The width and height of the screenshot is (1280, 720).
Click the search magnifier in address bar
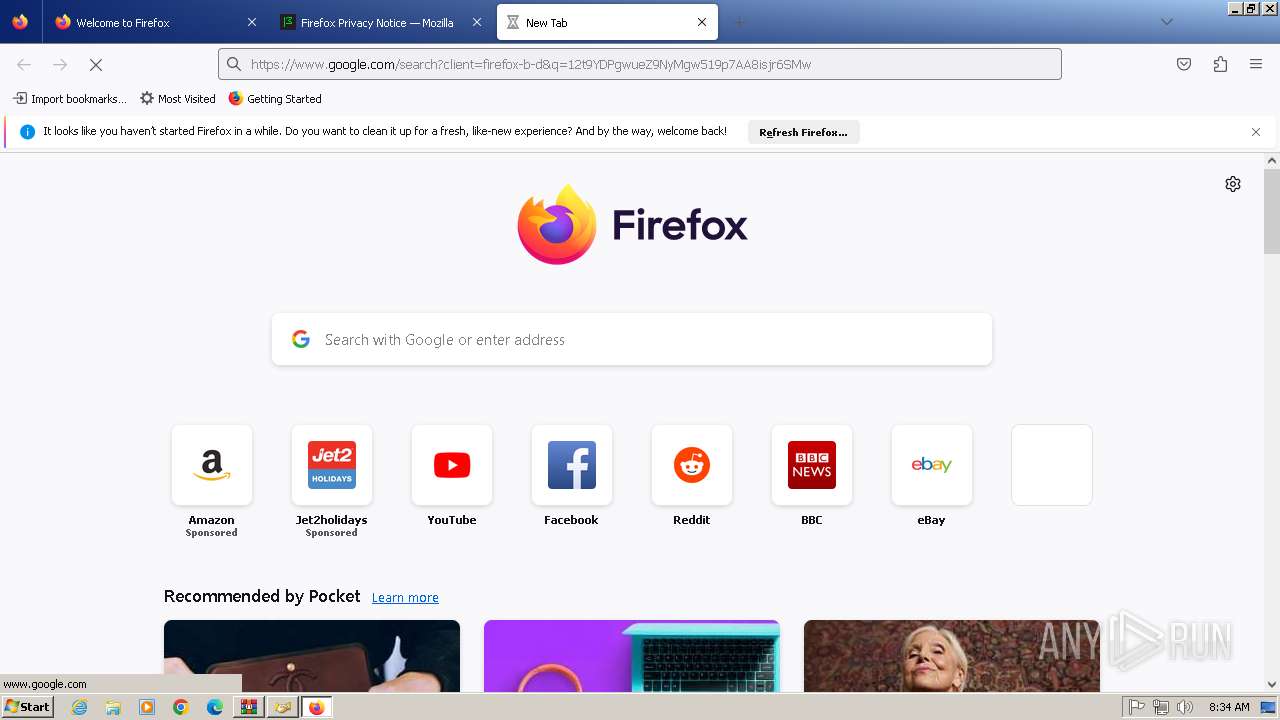(x=234, y=64)
